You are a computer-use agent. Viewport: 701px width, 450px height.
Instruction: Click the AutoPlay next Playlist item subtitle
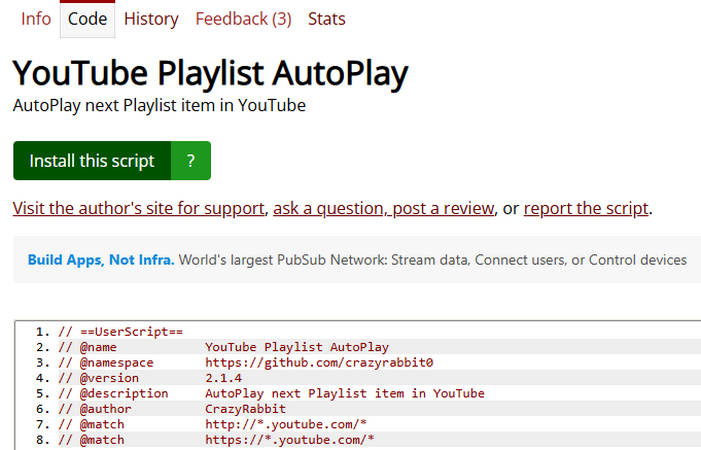[159, 105]
